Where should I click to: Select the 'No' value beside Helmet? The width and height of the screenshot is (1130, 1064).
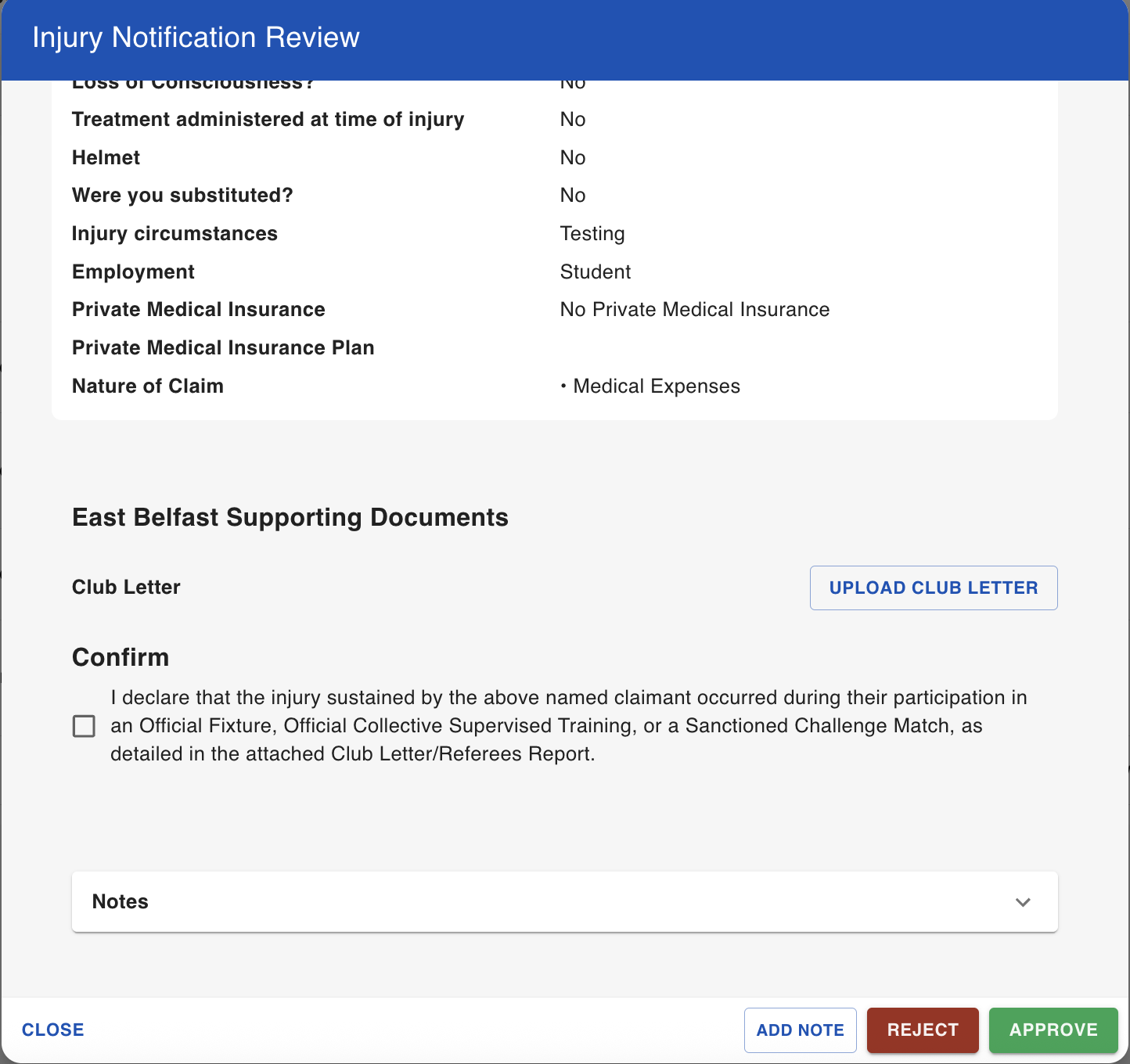point(573,158)
